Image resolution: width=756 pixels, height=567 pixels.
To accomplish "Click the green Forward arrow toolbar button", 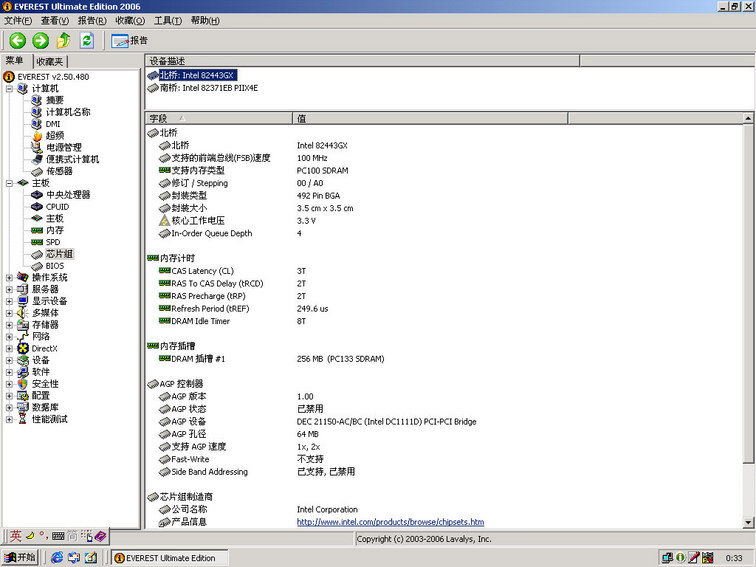I will click(40, 40).
